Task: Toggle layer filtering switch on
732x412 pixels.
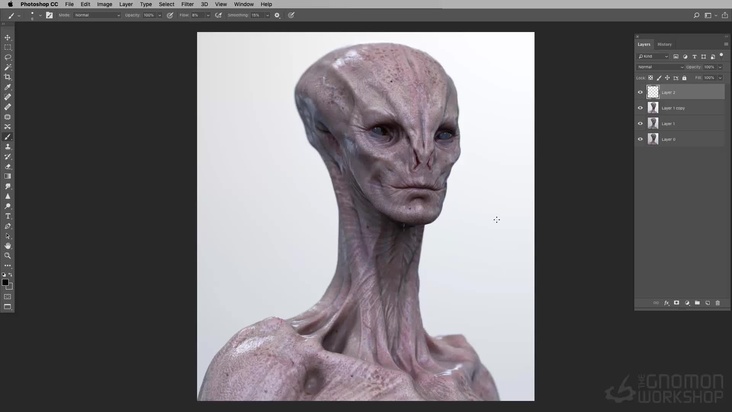Action: tap(721, 56)
